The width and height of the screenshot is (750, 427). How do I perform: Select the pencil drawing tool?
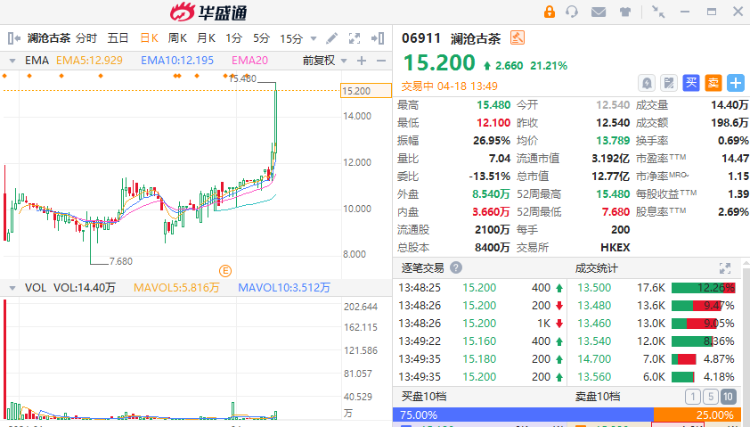[331, 38]
